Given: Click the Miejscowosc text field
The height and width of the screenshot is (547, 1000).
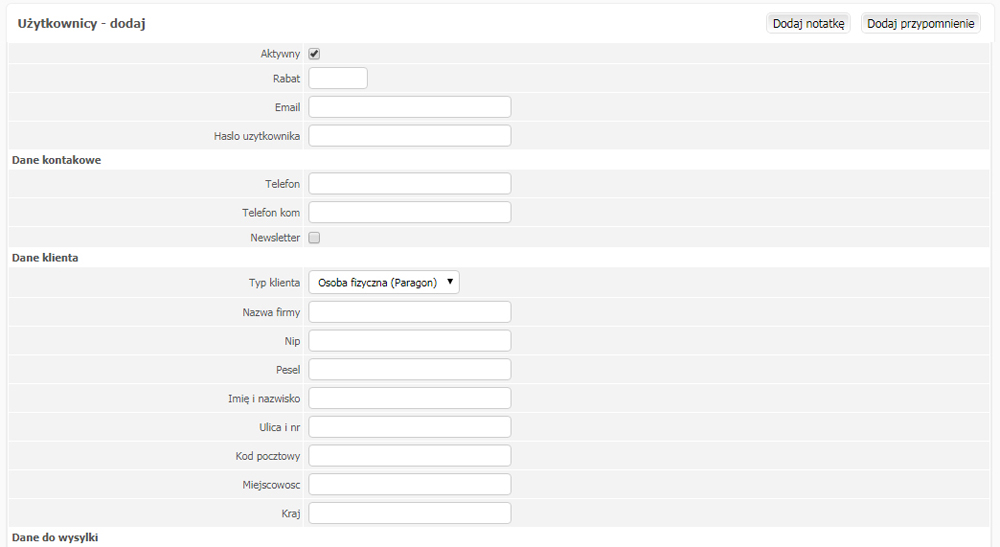Looking at the screenshot, I should (x=409, y=485).
